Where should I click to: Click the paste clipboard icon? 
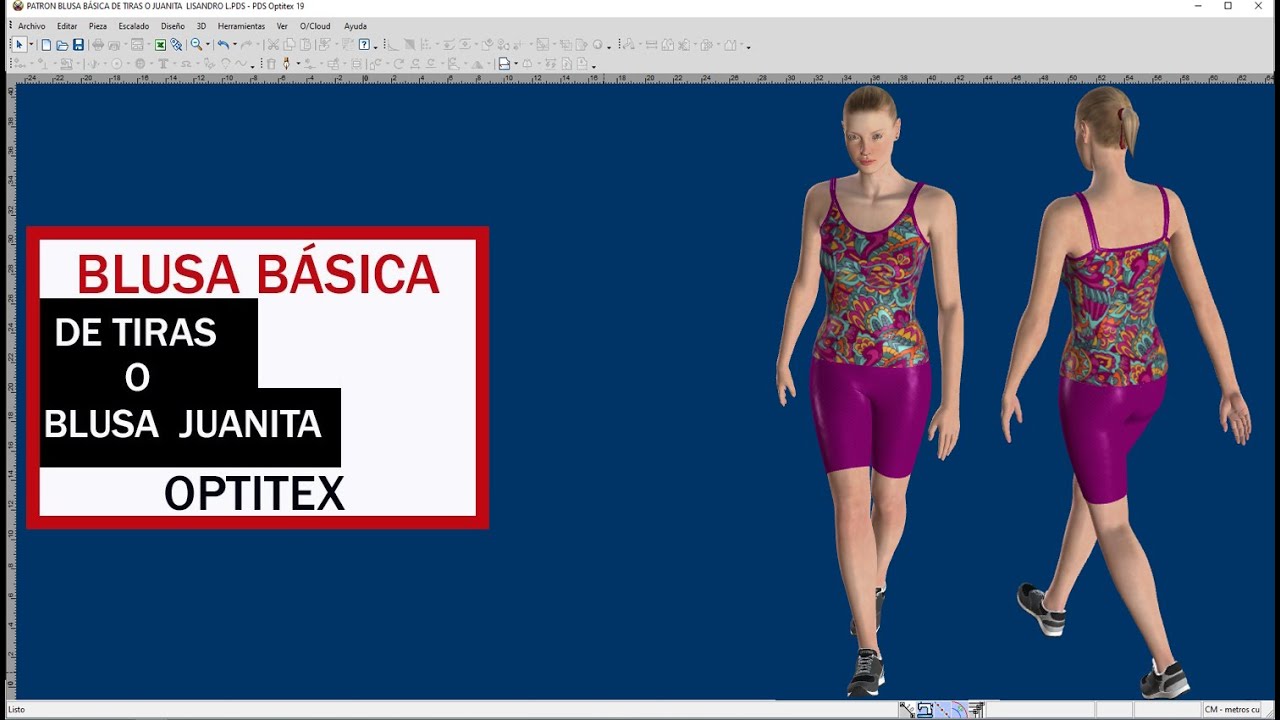pyautogui.click(x=305, y=45)
